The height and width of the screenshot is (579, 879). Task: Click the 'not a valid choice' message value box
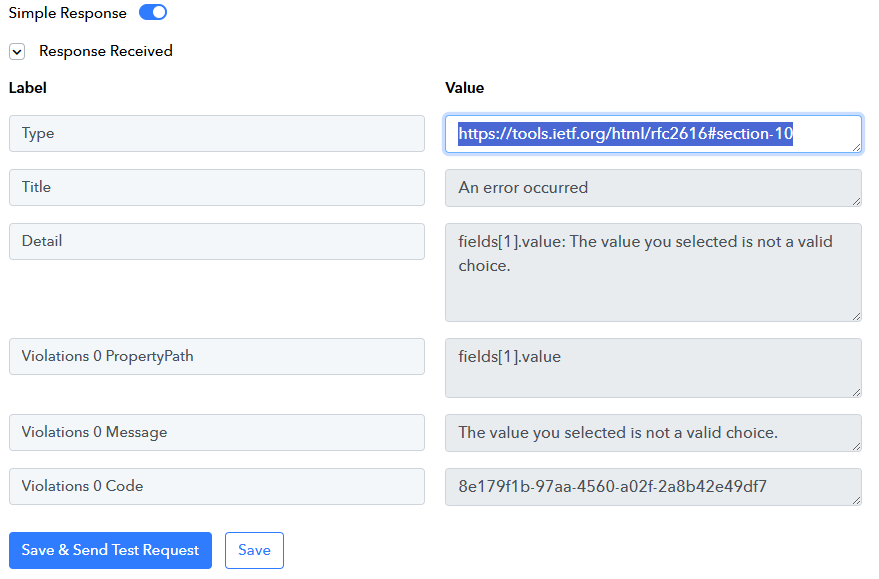653,433
